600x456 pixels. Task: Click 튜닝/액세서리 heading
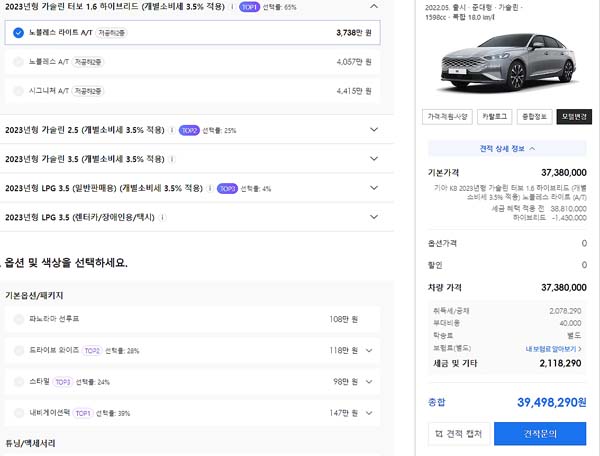[x=30, y=443]
